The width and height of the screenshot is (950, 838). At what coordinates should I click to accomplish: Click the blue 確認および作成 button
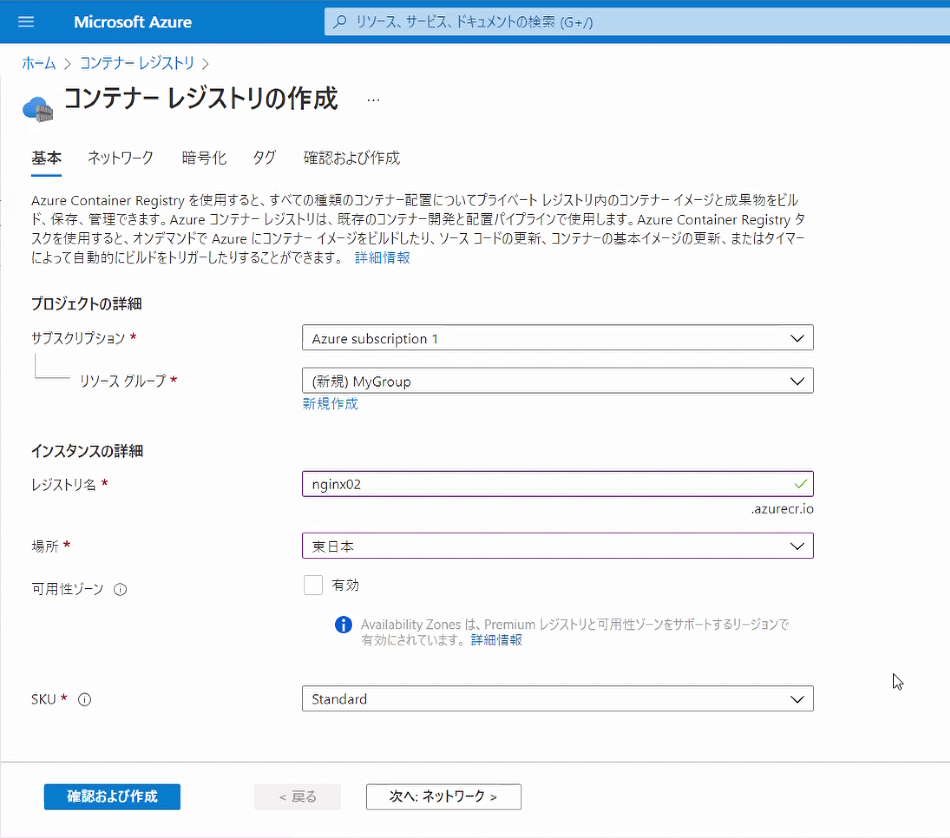(112, 796)
